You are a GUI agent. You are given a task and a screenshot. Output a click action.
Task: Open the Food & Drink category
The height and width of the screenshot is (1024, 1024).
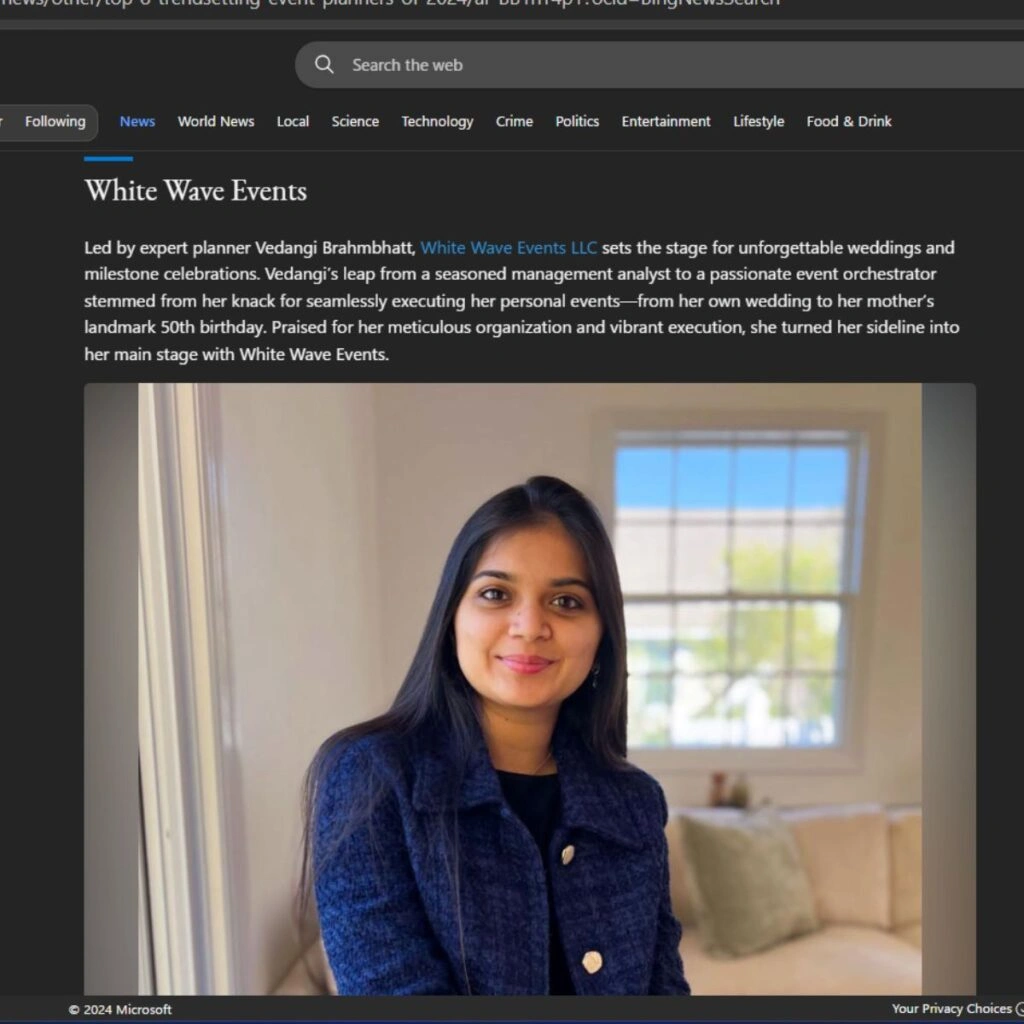[x=848, y=121]
